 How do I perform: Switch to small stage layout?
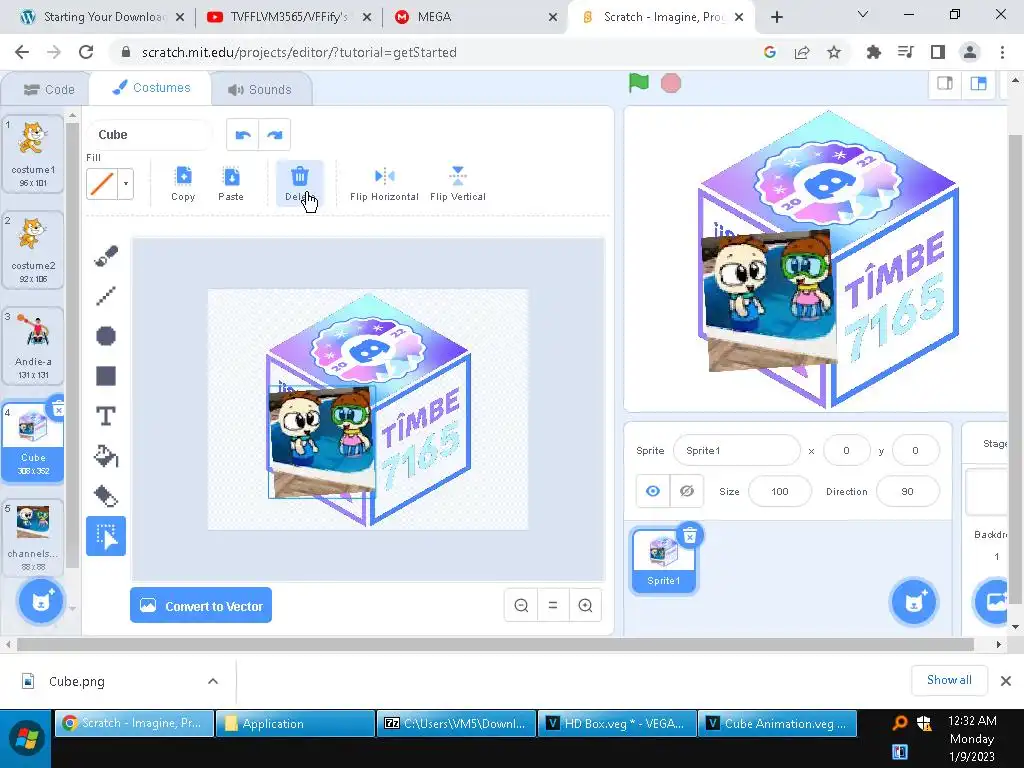pyautogui.click(x=945, y=84)
